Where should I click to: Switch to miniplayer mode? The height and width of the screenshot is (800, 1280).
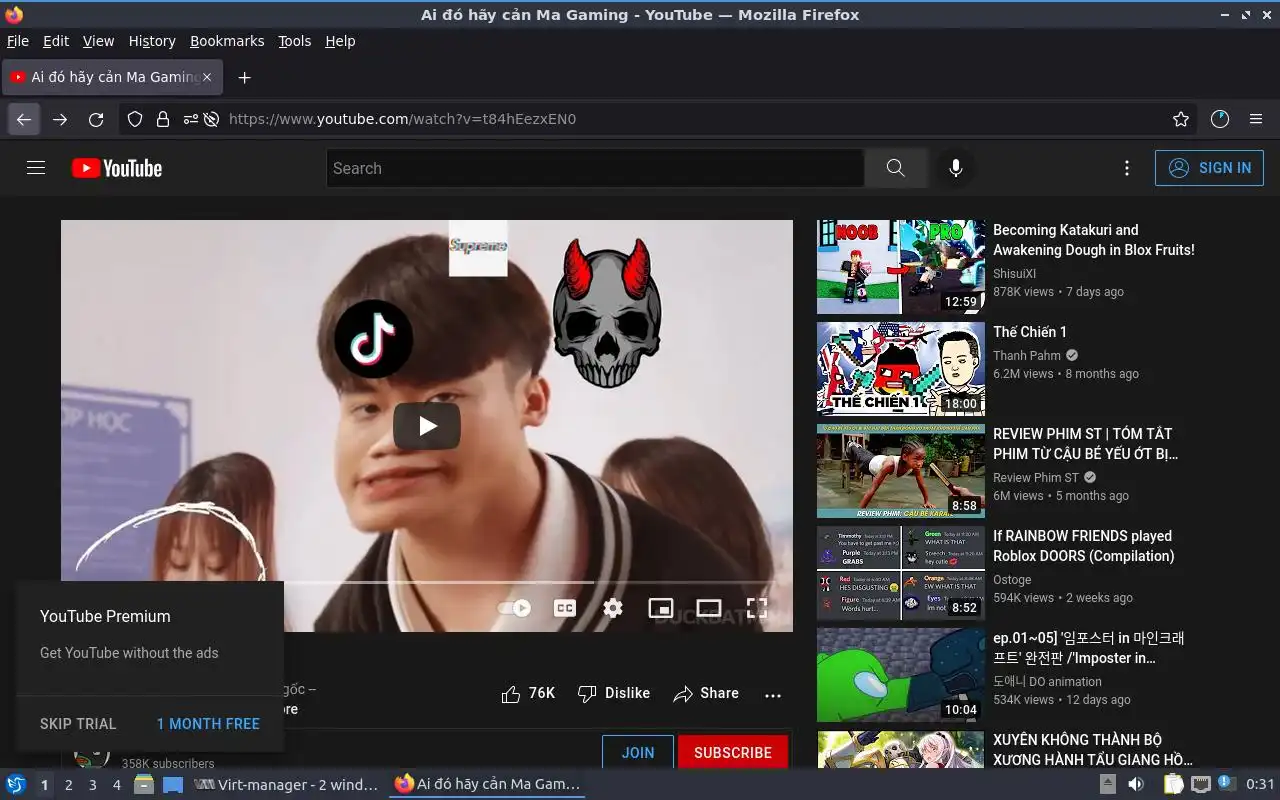tap(661, 608)
